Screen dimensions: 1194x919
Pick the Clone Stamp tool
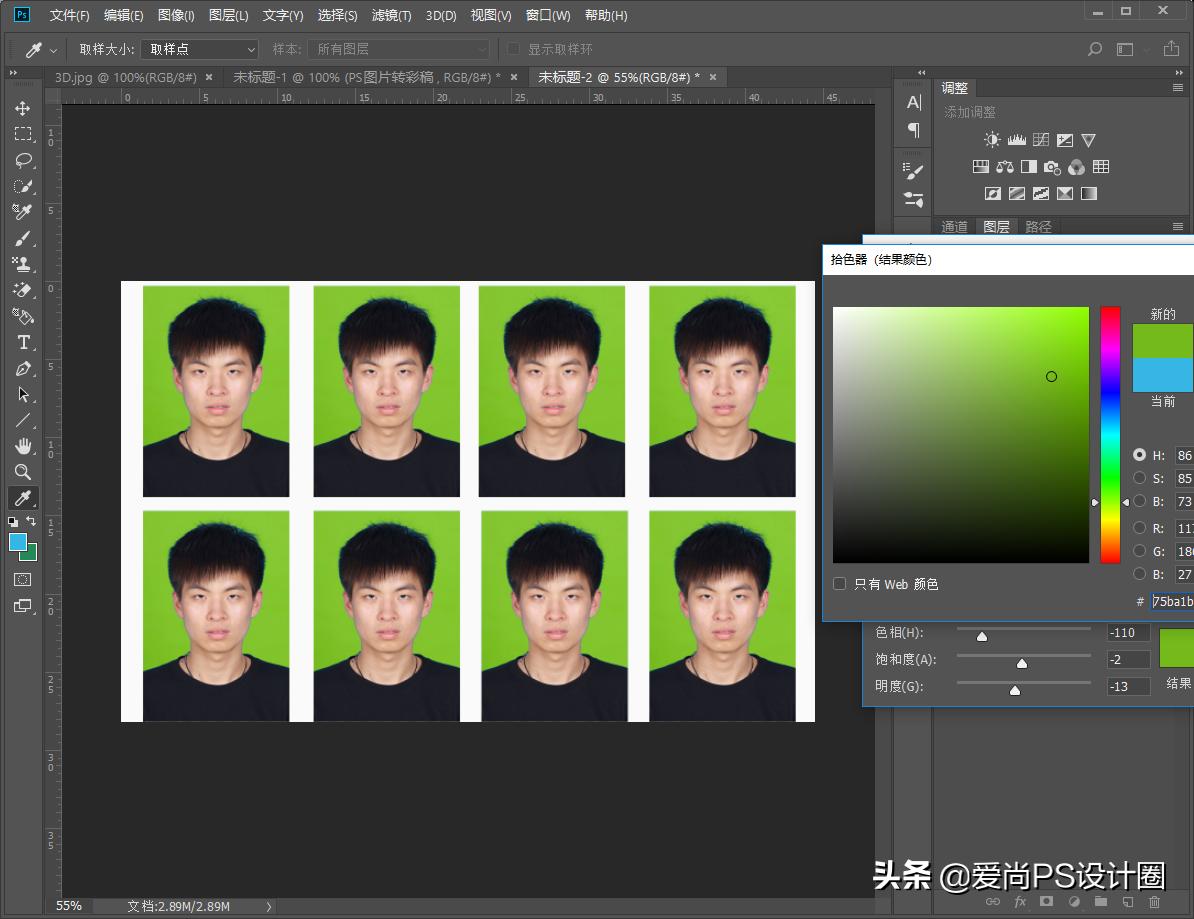(22, 264)
